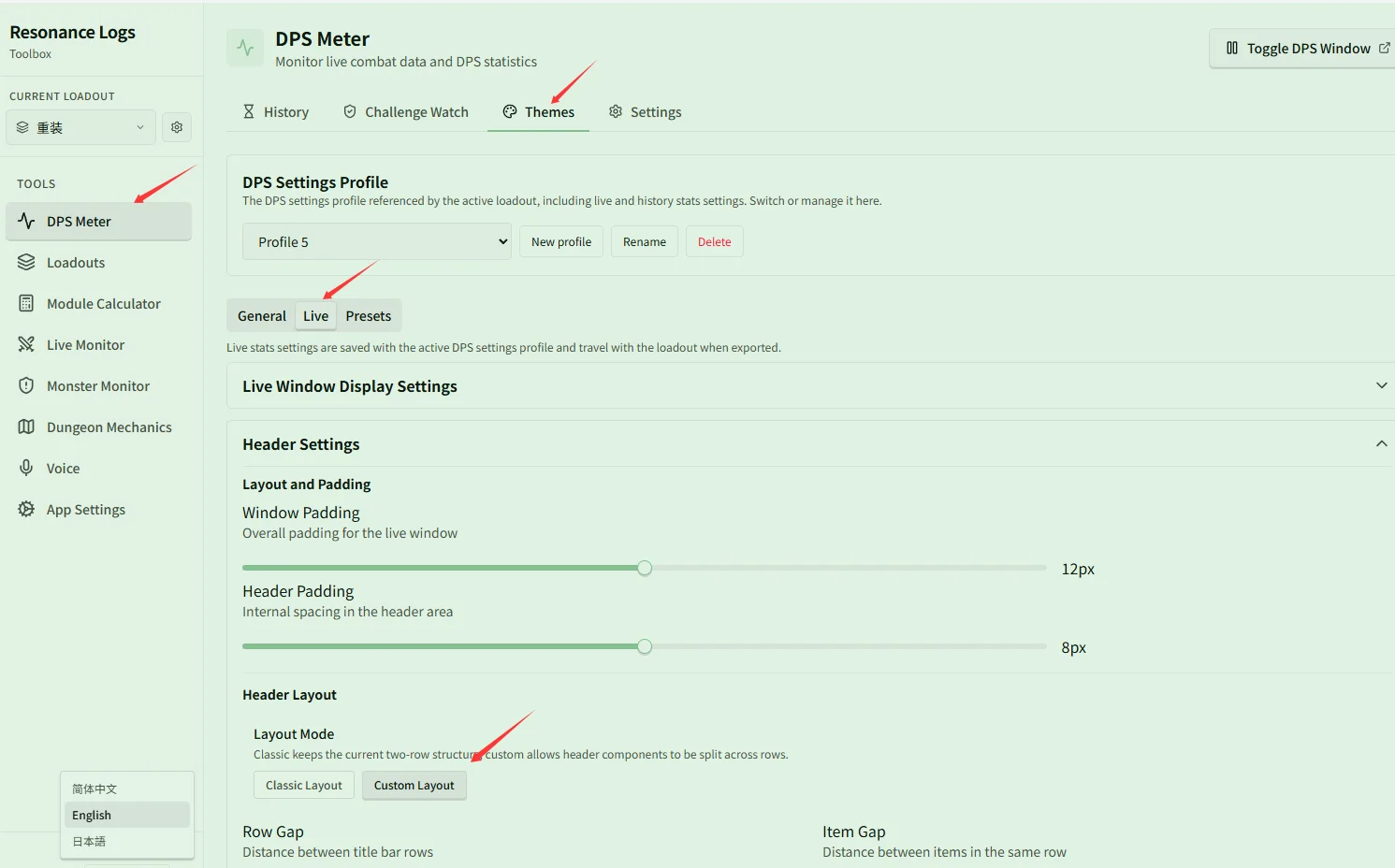Choose 简体中文 language option
Viewport: 1395px width, 868px height.
coord(127,788)
